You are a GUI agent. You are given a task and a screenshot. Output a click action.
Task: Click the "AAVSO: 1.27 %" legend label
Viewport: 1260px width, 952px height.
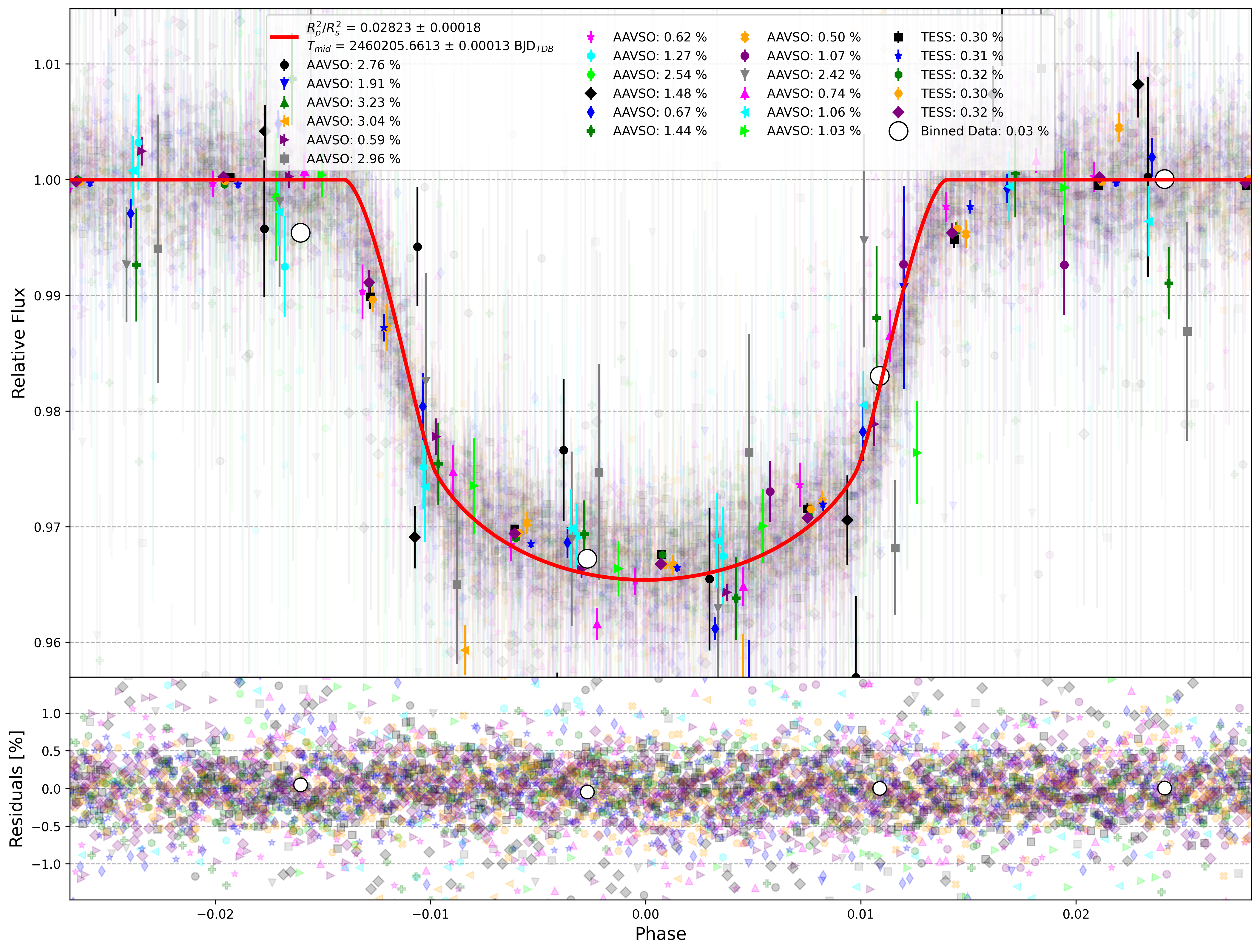click(660, 56)
